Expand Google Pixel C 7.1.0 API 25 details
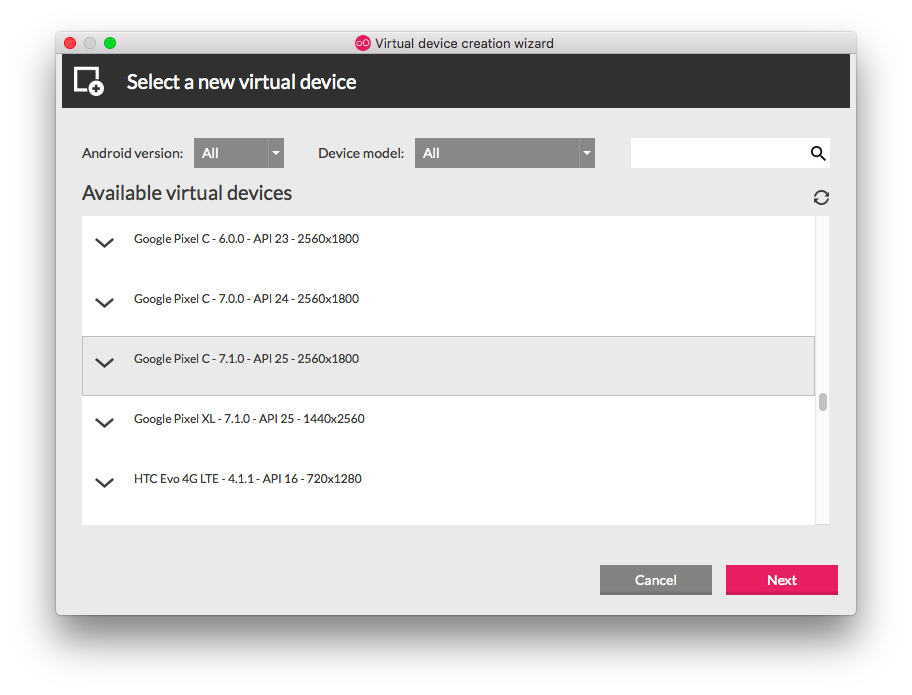 coord(104,362)
